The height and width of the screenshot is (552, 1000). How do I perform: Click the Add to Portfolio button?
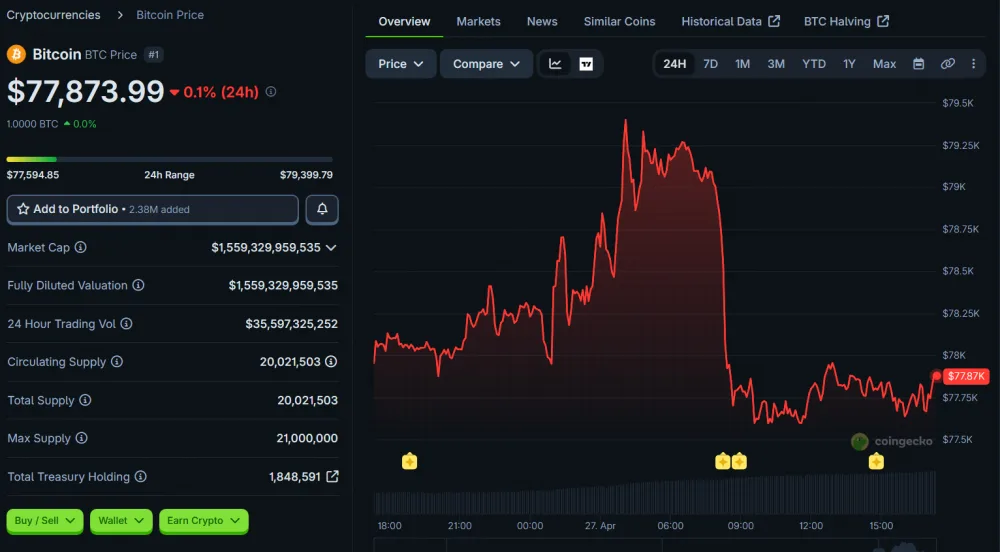152,209
